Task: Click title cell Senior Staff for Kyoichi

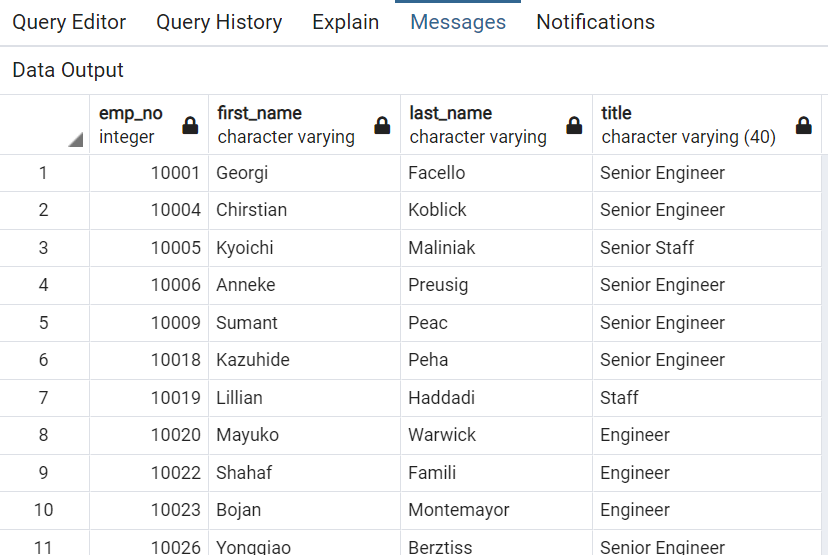Action: pyautogui.click(x=707, y=248)
